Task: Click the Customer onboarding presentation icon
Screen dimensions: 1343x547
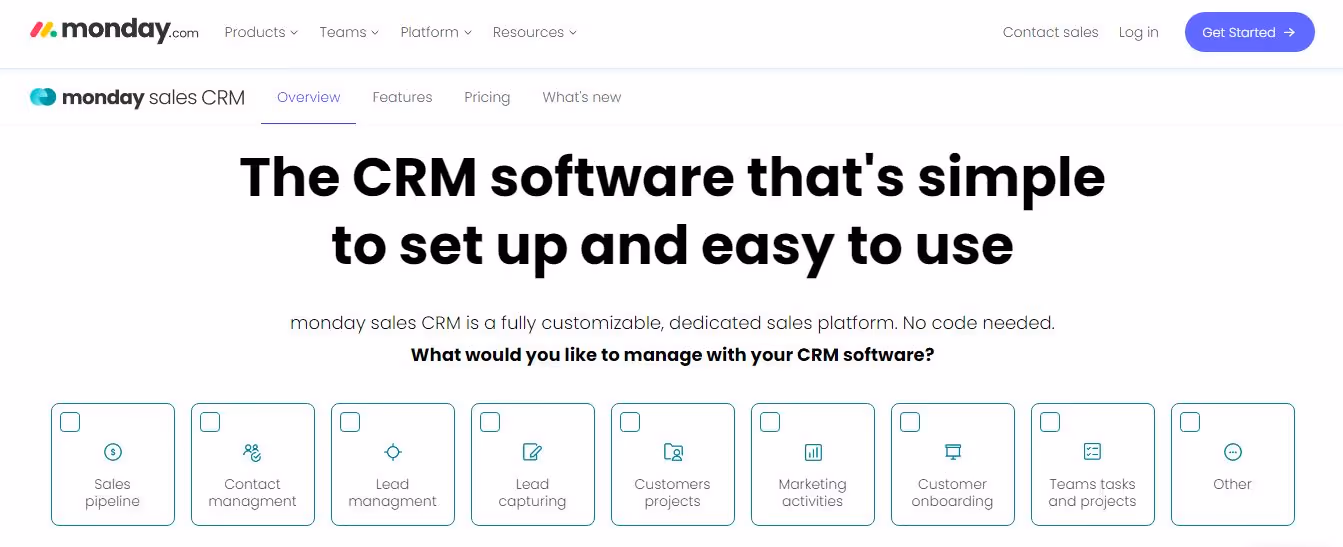Action: (953, 452)
